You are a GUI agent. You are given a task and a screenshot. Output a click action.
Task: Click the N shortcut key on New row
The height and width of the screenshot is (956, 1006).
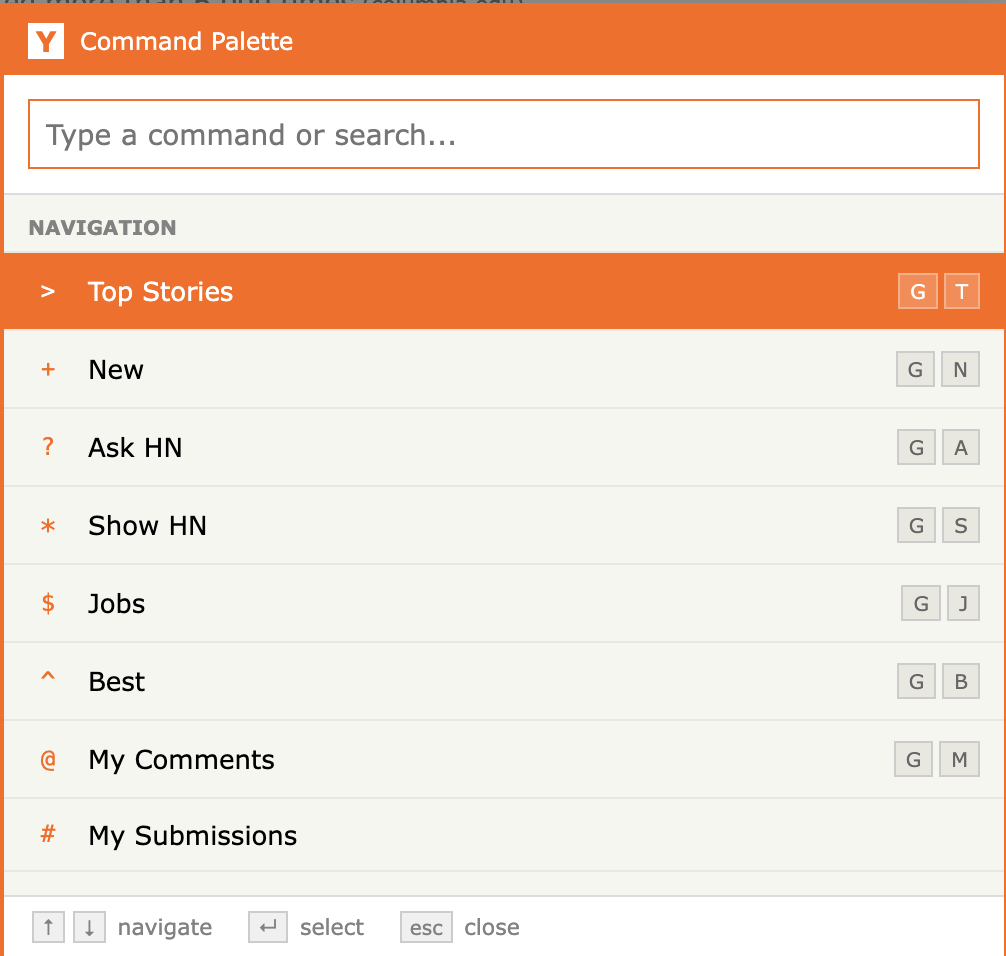tap(960, 370)
